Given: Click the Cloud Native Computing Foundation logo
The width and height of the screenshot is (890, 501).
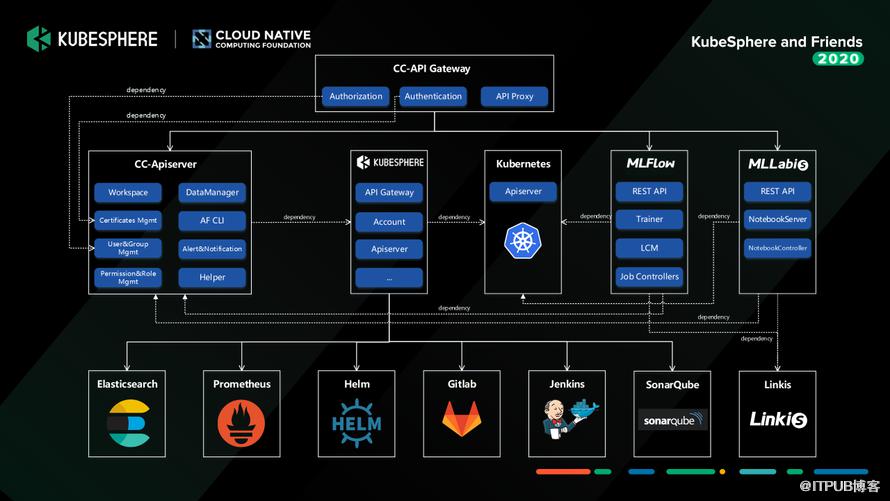Looking at the screenshot, I should 251,39.
